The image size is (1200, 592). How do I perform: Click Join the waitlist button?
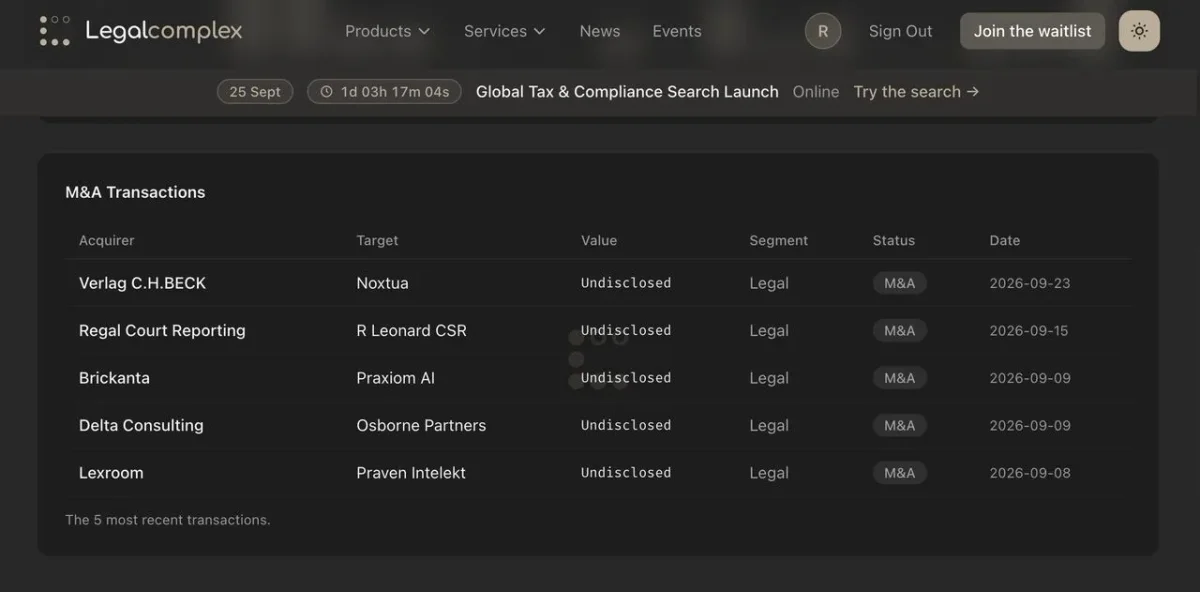pos(1033,31)
